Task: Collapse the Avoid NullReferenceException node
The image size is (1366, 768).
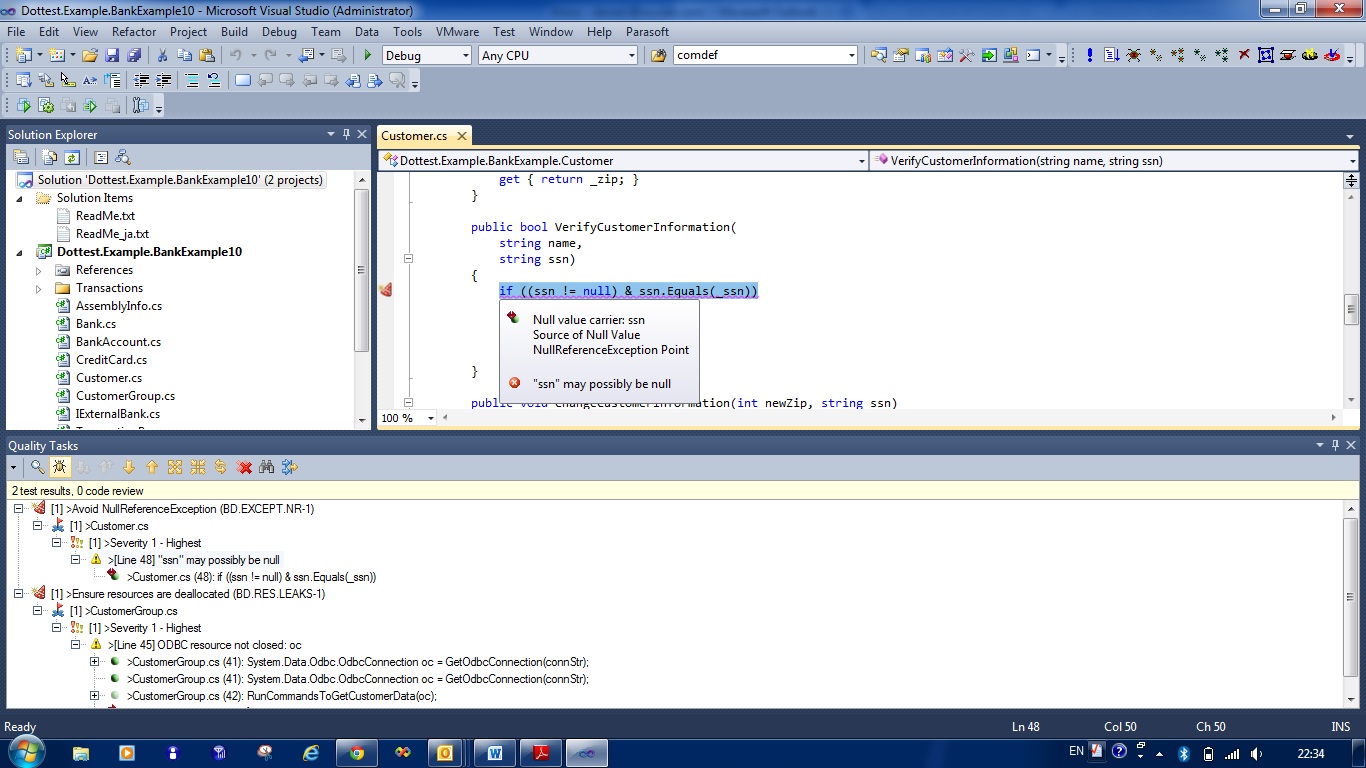Action: [18, 509]
